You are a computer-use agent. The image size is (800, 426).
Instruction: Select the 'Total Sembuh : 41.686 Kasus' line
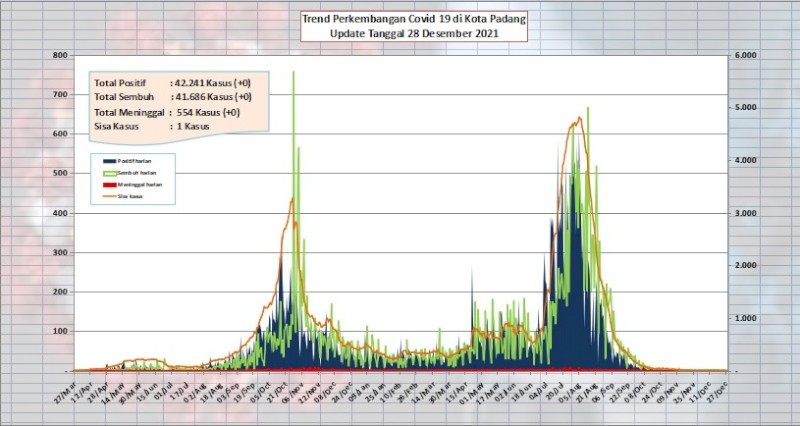pos(173,97)
